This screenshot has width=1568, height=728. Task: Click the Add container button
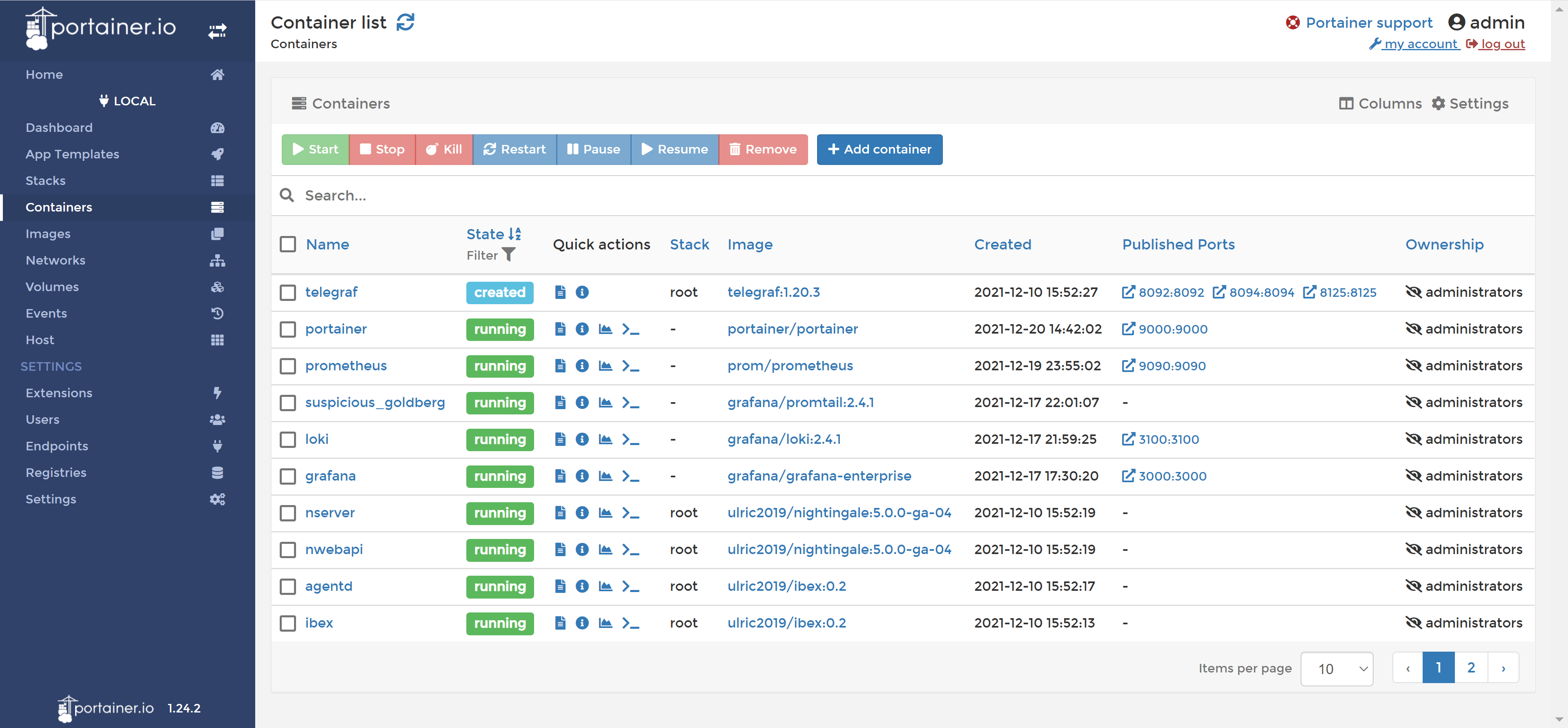pyautogui.click(x=879, y=150)
